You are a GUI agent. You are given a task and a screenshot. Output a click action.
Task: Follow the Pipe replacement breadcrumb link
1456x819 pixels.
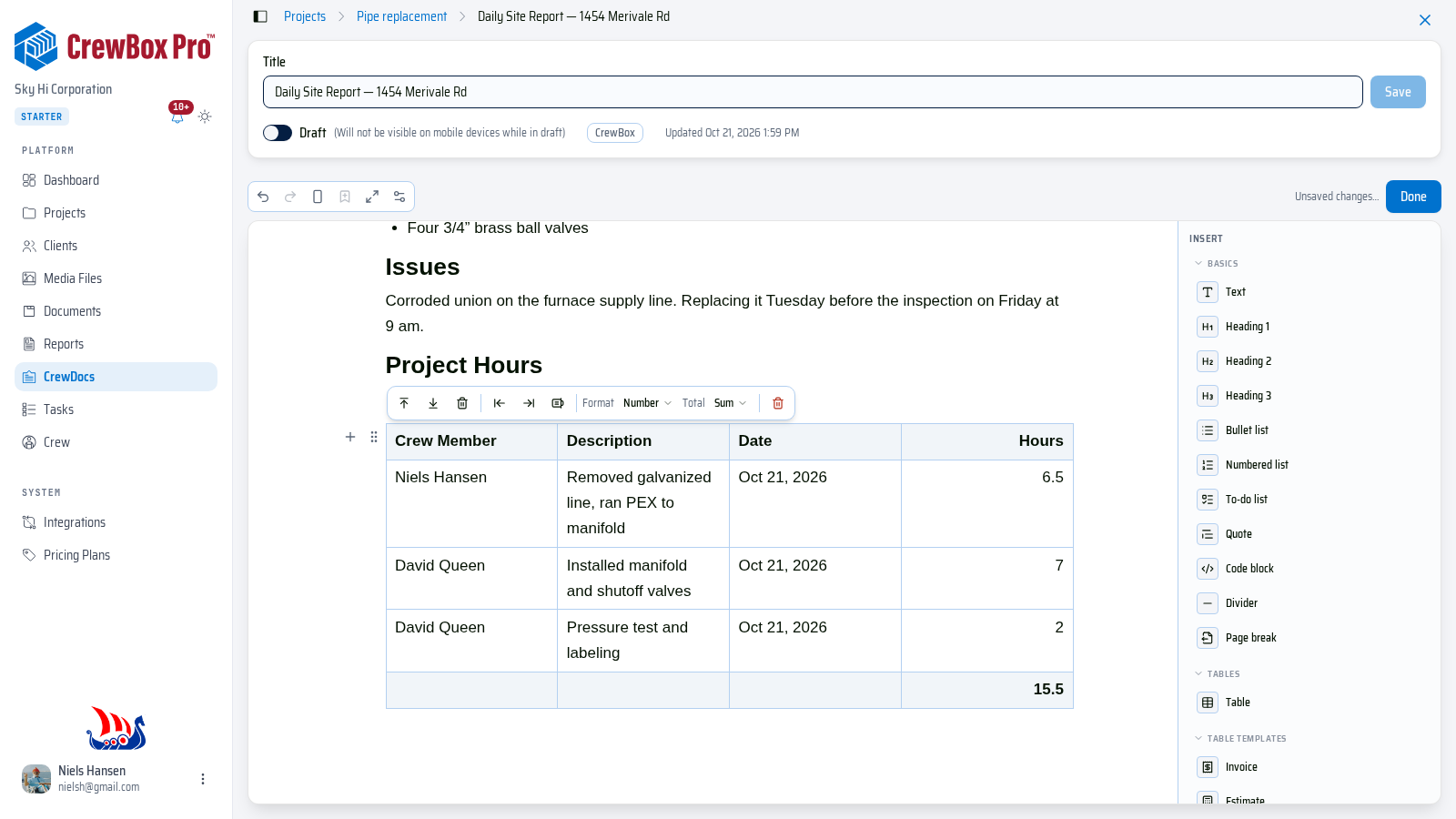tap(401, 16)
